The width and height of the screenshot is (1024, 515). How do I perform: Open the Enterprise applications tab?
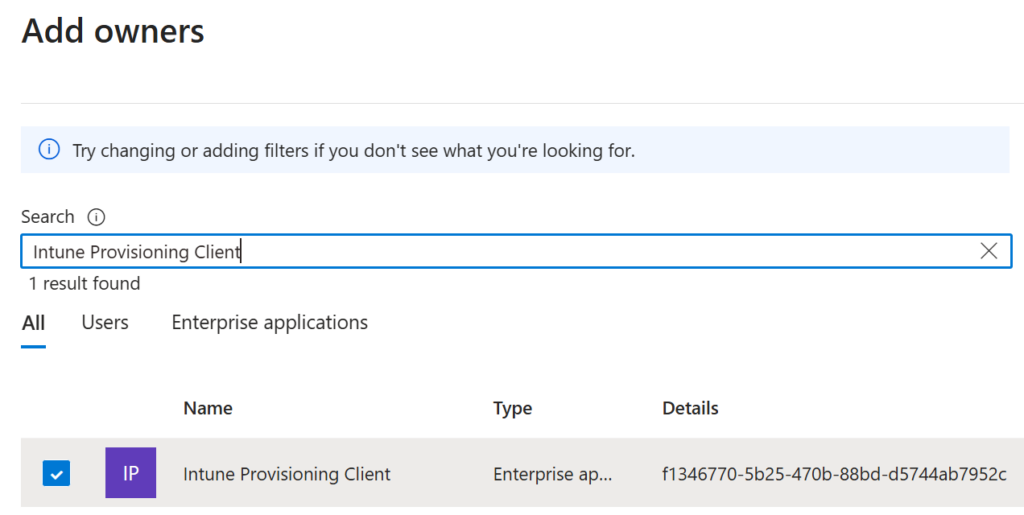coord(269,323)
